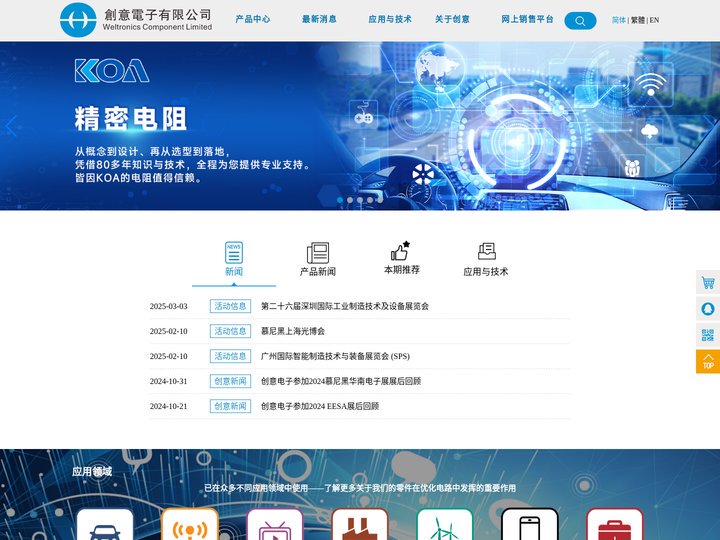The width and height of the screenshot is (720, 540).
Task: Click 活动信息 tag beside 广州国际智能制造 row
Action: click(231, 356)
